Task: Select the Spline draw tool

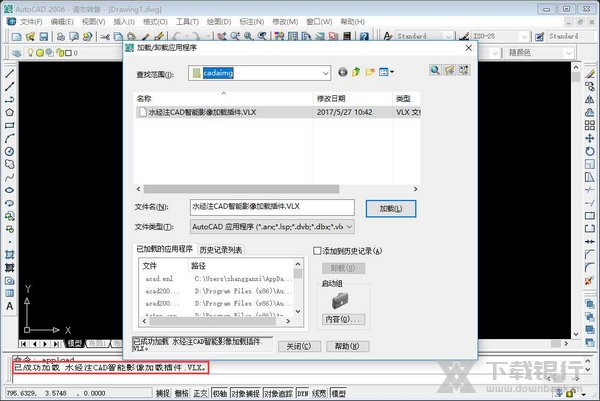Action: pyautogui.click(x=10, y=177)
